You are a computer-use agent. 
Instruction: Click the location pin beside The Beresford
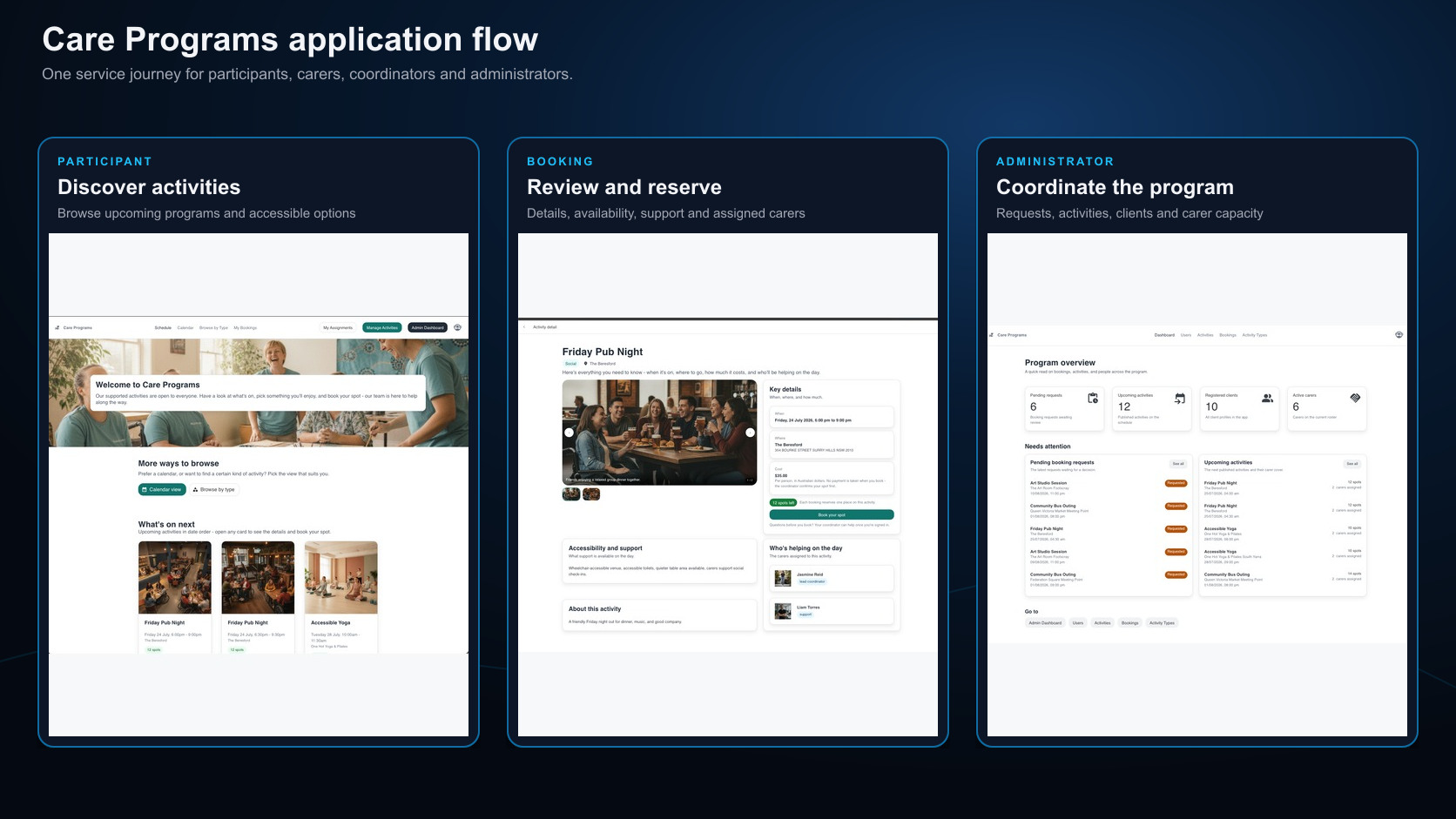click(x=585, y=364)
